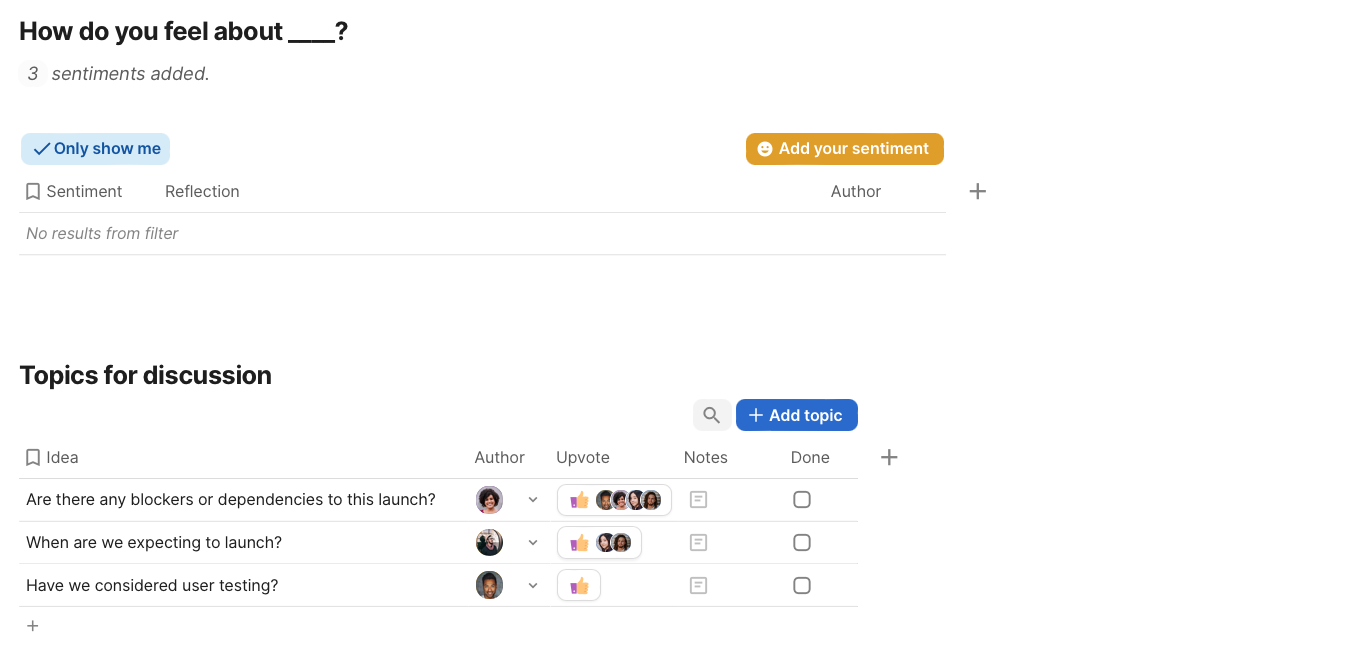Toggle the Only show me filter

tap(96, 149)
